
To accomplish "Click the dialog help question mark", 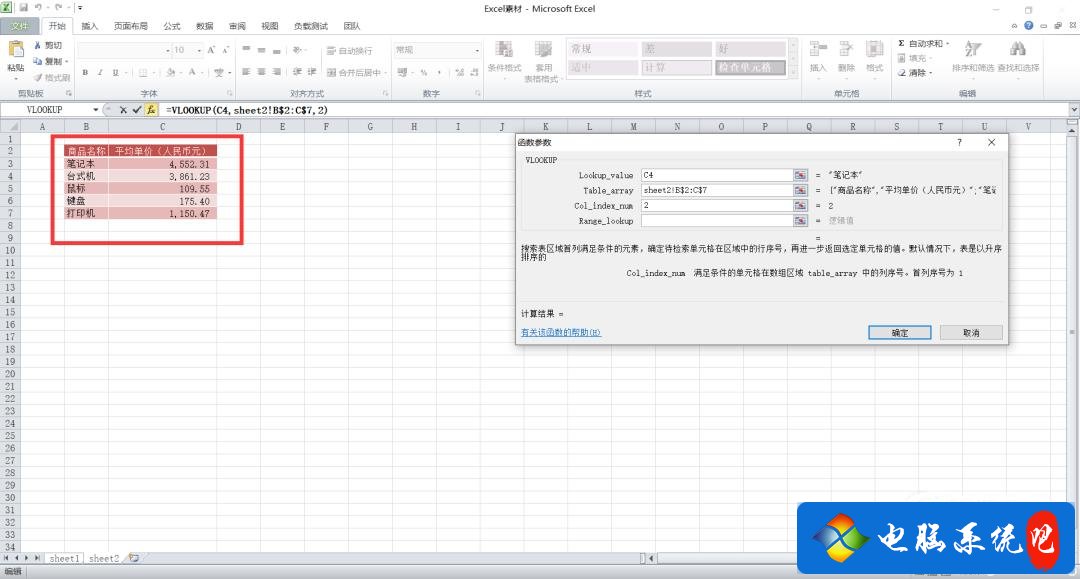I will click(x=959, y=143).
